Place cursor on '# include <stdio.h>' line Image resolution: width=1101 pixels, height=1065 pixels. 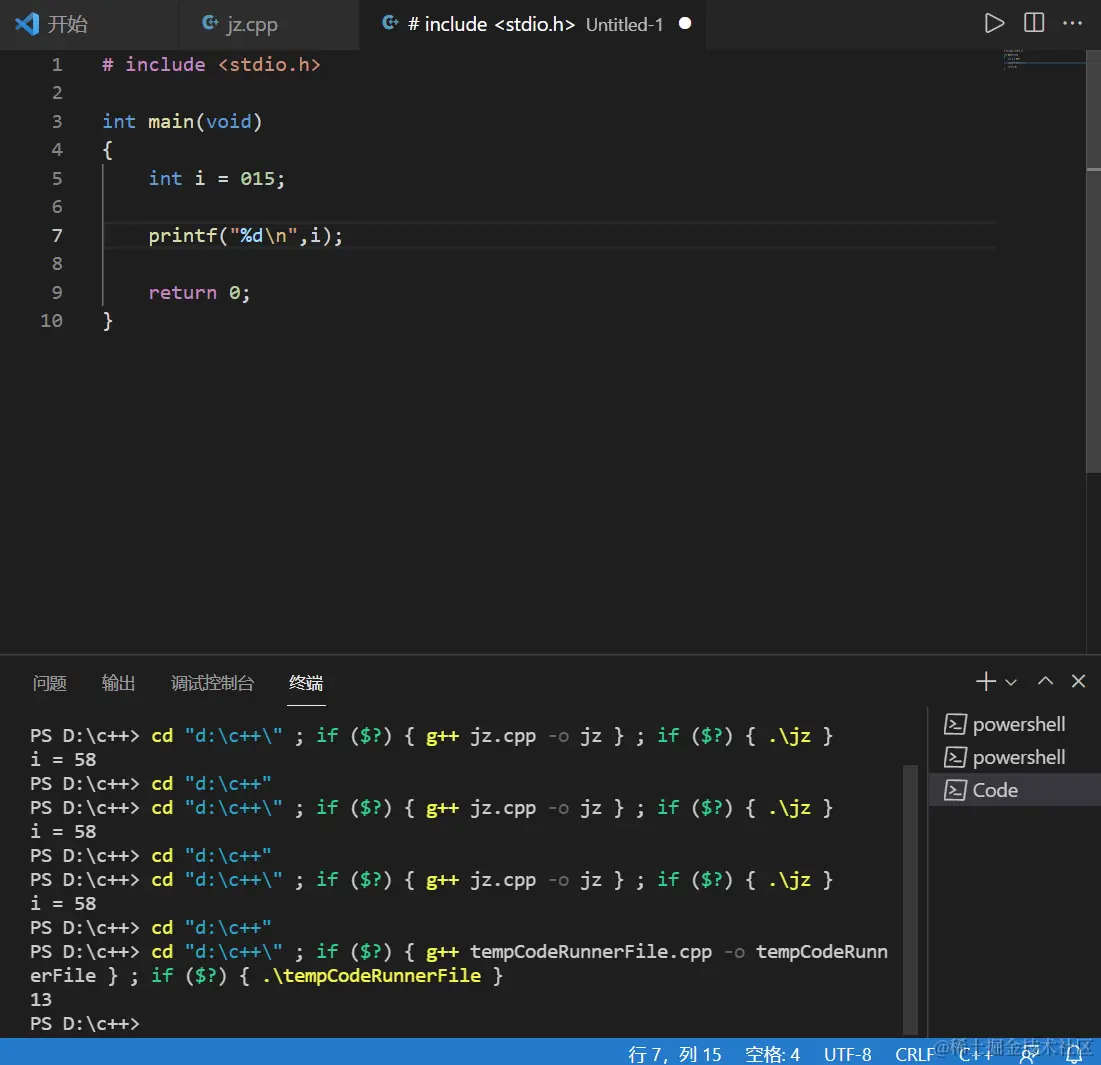(x=211, y=65)
